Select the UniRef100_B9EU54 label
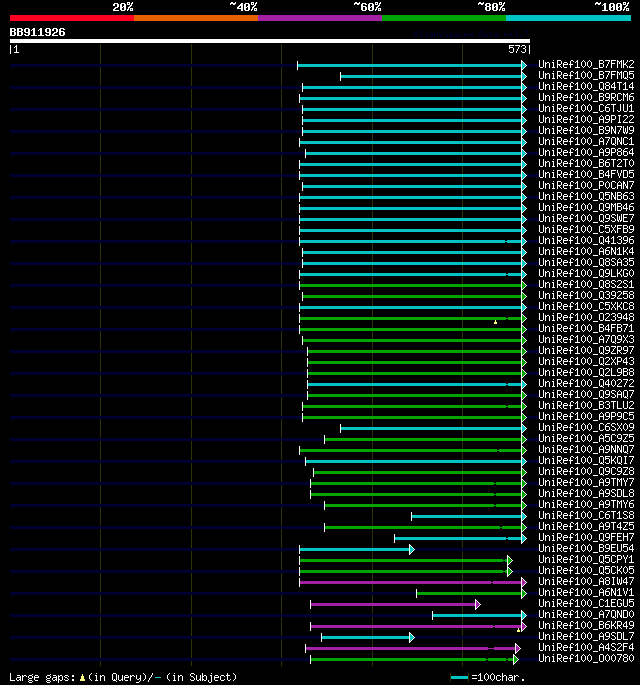Viewport: 640px width, 685px height. pyautogui.click(x=586, y=548)
